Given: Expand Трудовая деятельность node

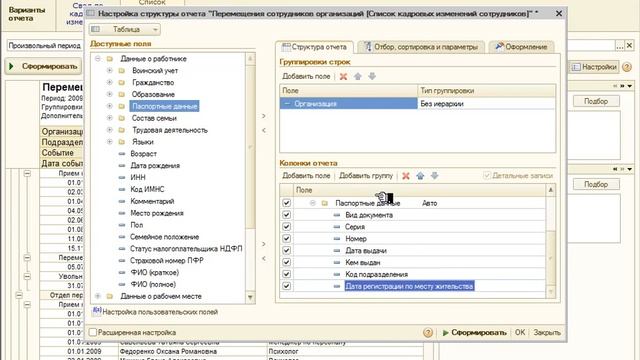Looking at the screenshot, I should click(x=109, y=130).
